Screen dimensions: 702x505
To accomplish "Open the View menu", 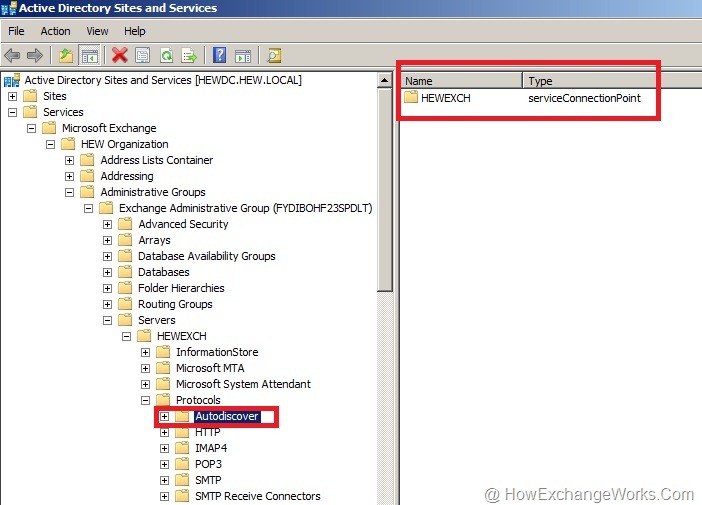I will coord(97,31).
